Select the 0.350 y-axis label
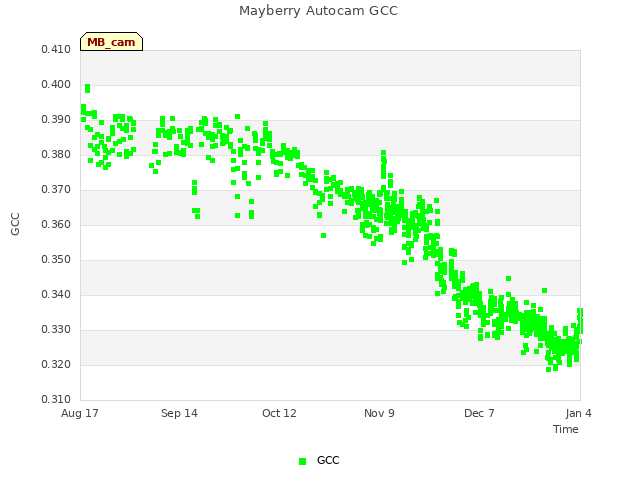Viewport: 640px width, 480px height. click(x=56, y=260)
